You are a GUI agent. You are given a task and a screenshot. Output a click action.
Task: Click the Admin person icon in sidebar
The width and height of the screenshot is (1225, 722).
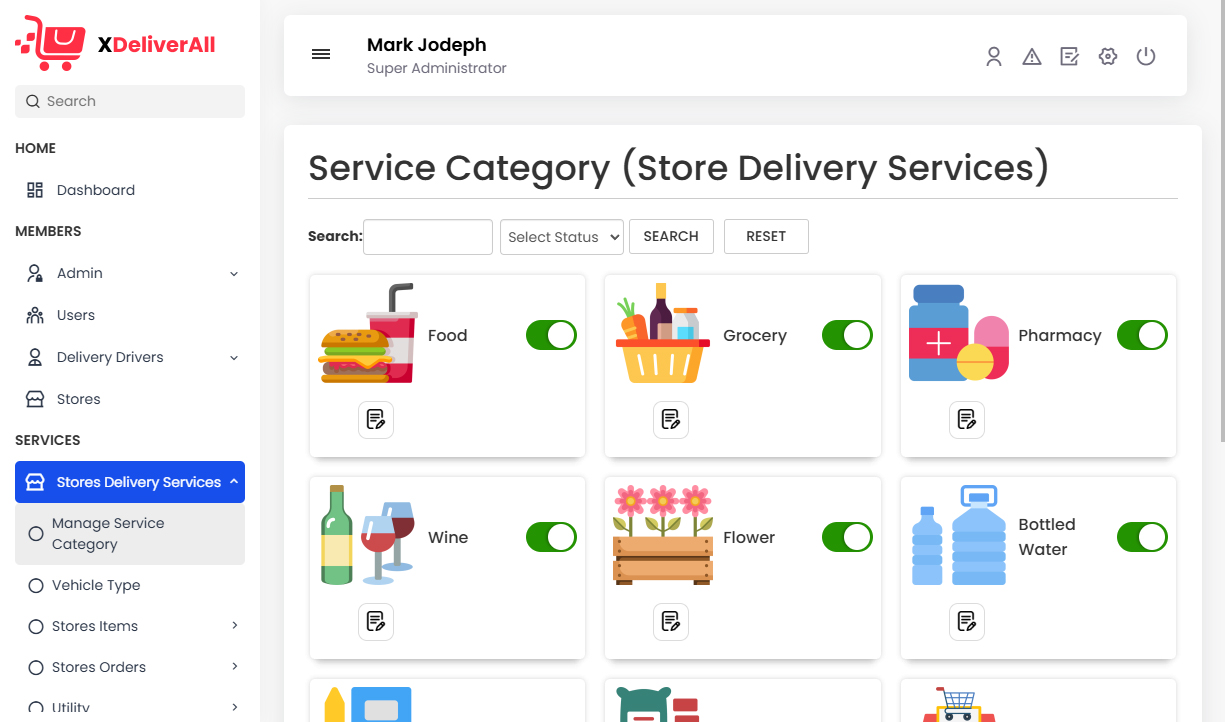click(35, 273)
